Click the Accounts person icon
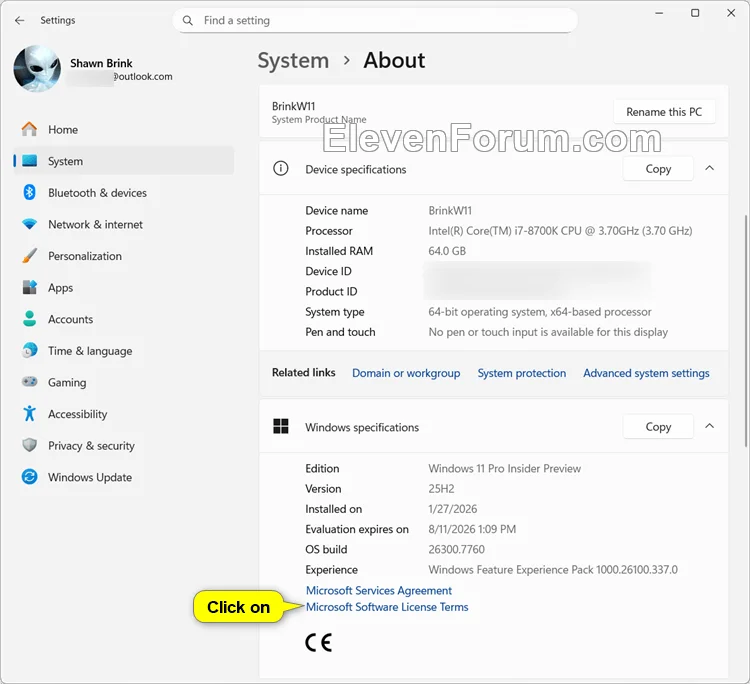The width and height of the screenshot is (750, 684). point(30,319)
